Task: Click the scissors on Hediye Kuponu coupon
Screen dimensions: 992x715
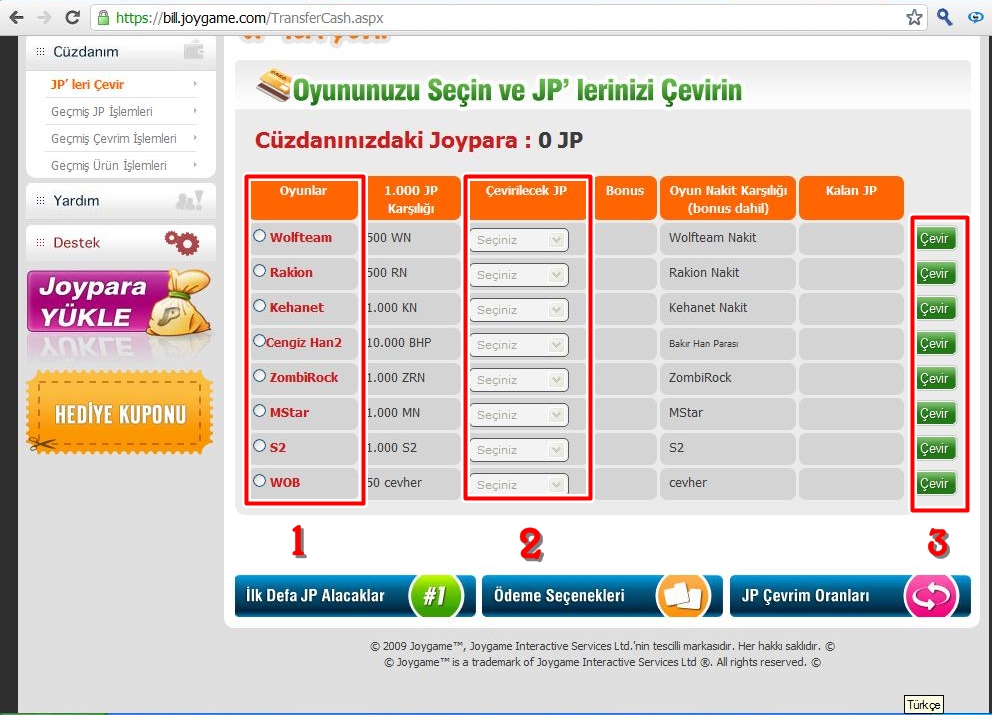Action: coord(42,444)
